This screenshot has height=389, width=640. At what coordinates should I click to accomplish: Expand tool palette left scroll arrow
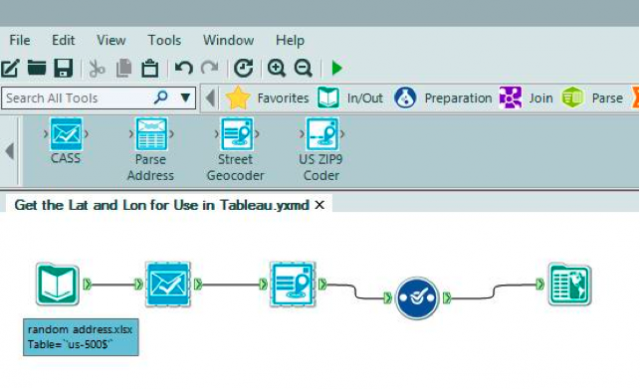10,151
